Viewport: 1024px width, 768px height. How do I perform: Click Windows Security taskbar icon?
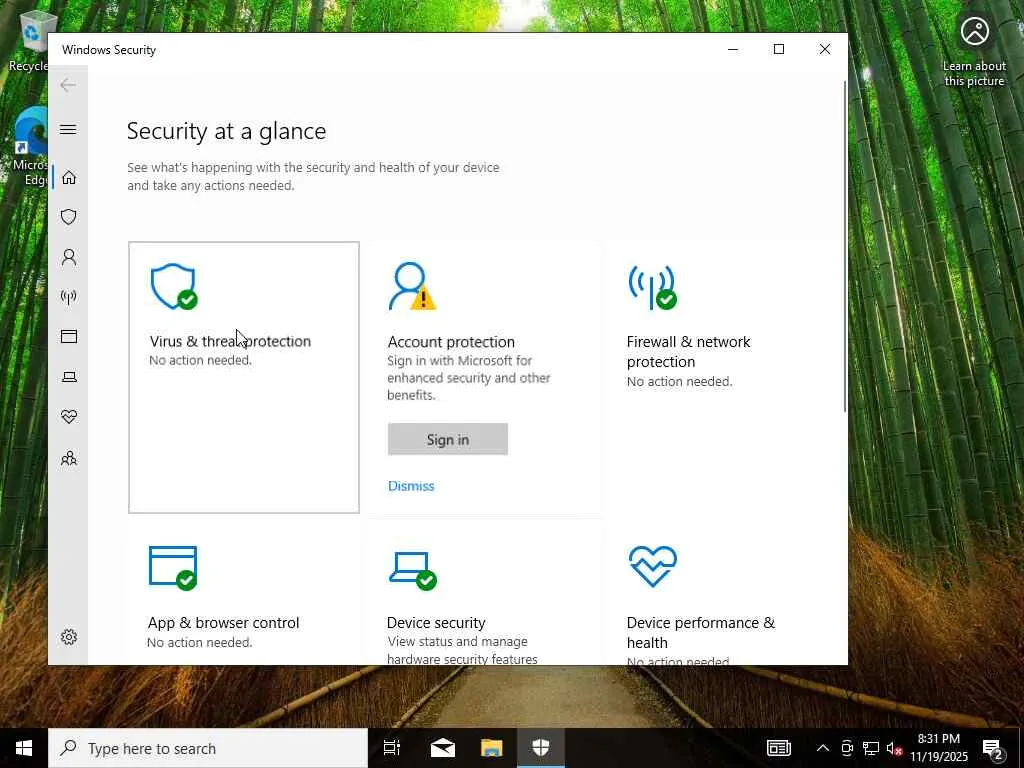click(x=541, y=748)
